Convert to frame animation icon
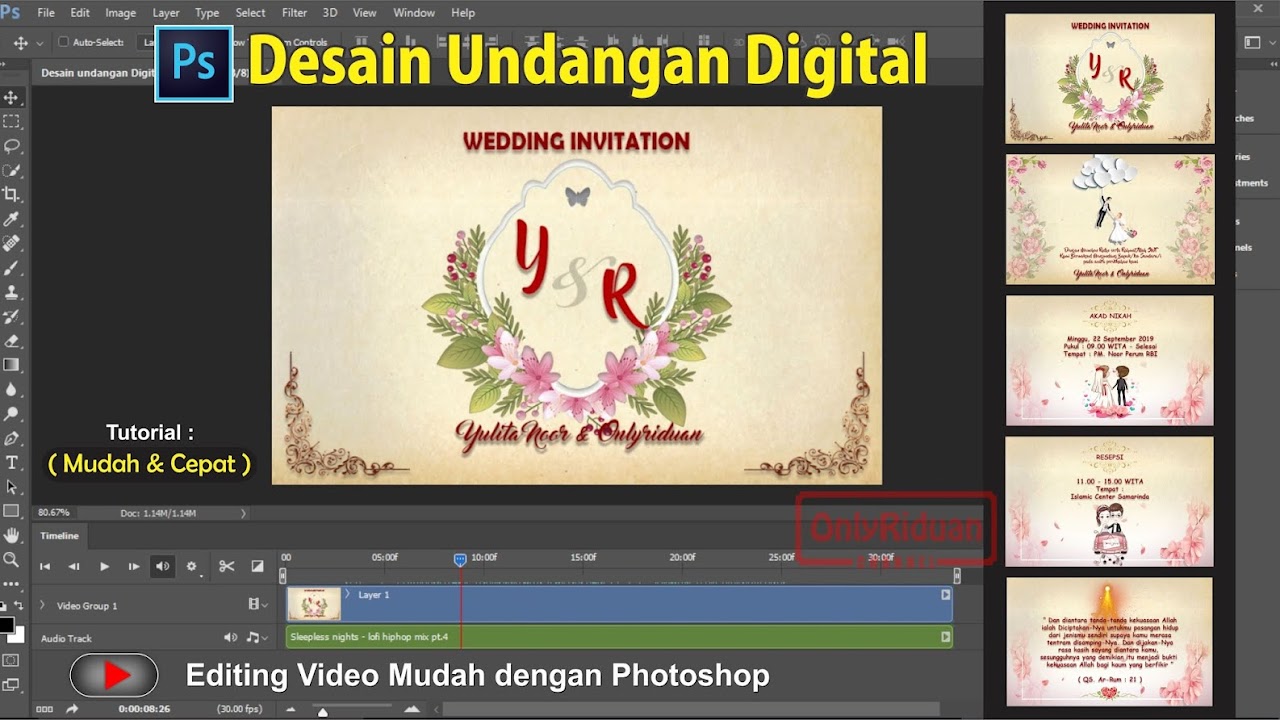 pyautogui.click(x=44, y=709)
